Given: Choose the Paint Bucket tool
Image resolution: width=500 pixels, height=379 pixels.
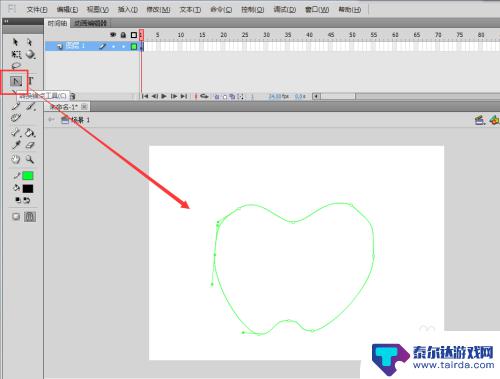Looking at the screenshot, I should point(30,133).
